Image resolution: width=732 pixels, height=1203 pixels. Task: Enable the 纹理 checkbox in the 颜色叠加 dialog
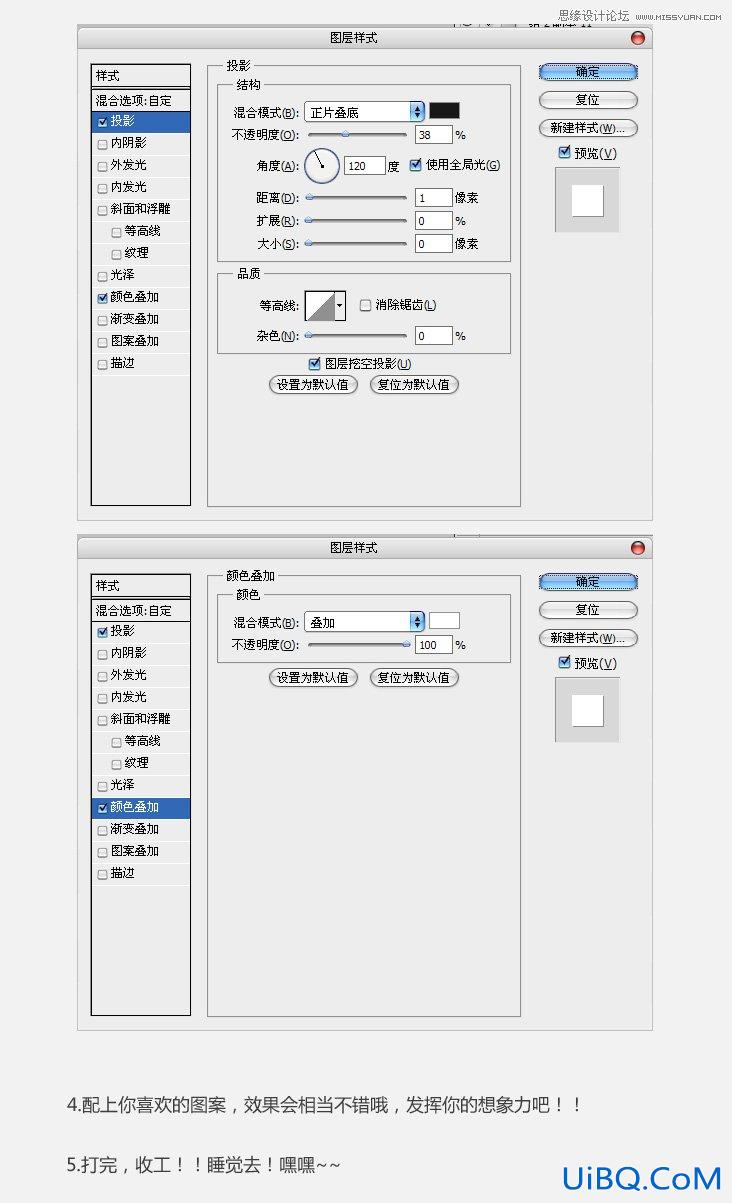(x=117, y=764)
